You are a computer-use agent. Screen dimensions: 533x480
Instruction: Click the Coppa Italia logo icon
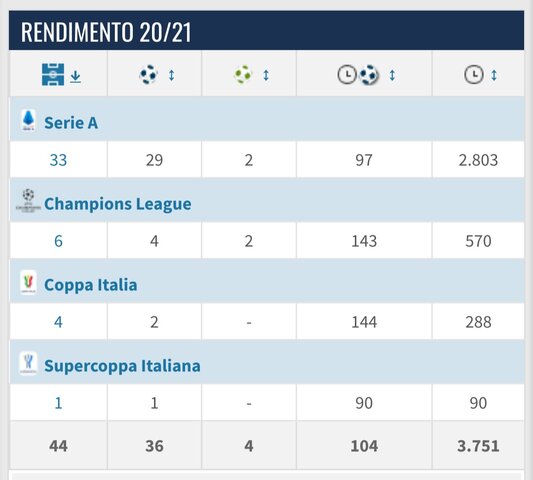click(28, 282)
